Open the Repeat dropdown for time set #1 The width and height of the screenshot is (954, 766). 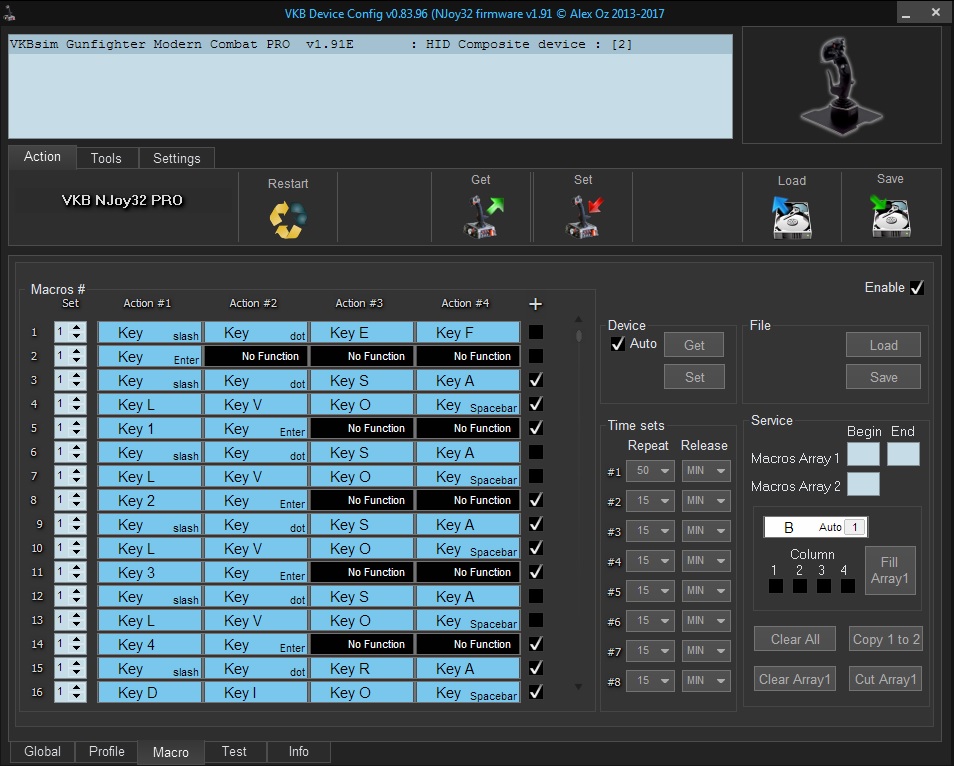(x=652, y=471)
